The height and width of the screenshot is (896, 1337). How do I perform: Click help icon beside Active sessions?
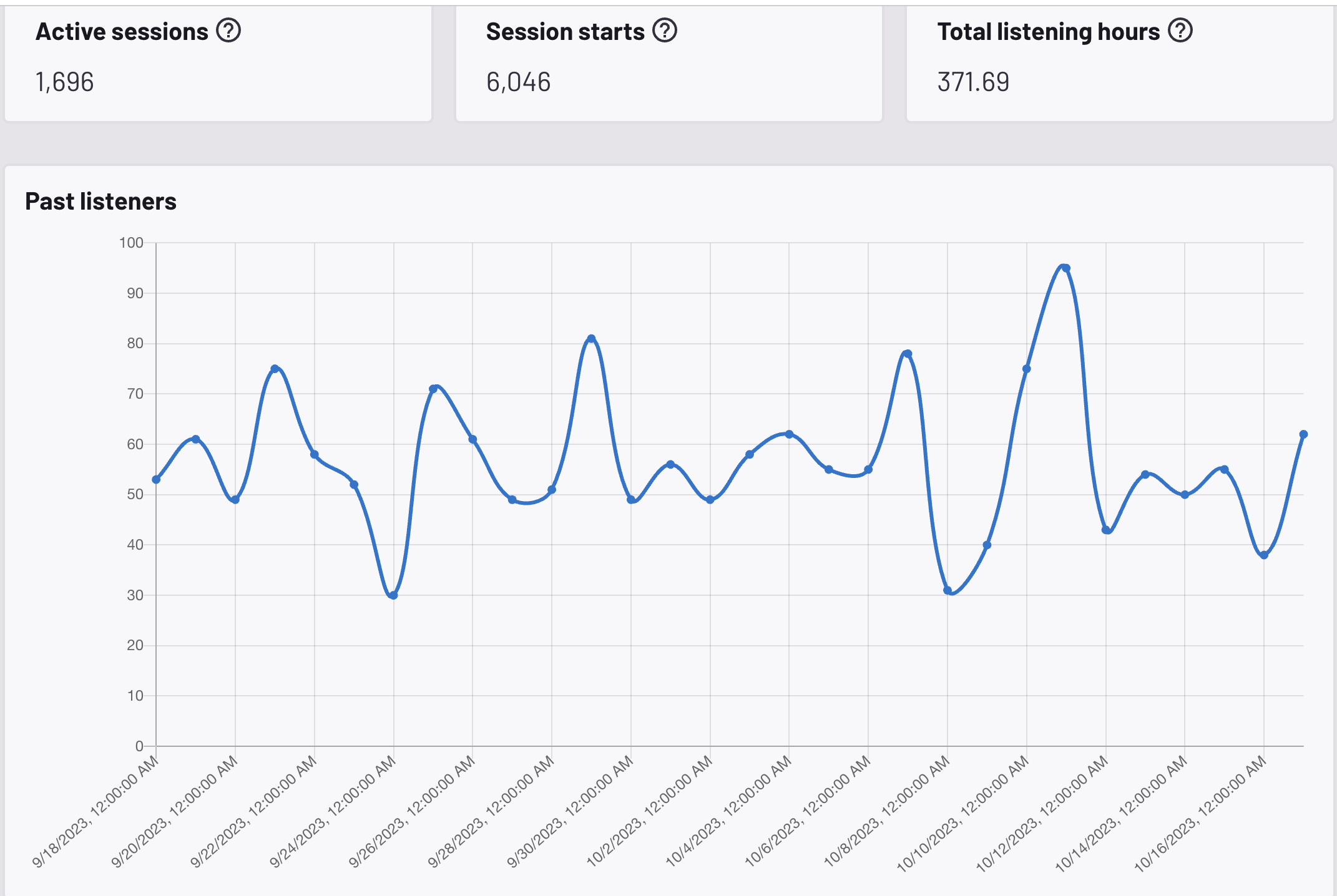tap(228, 30)
